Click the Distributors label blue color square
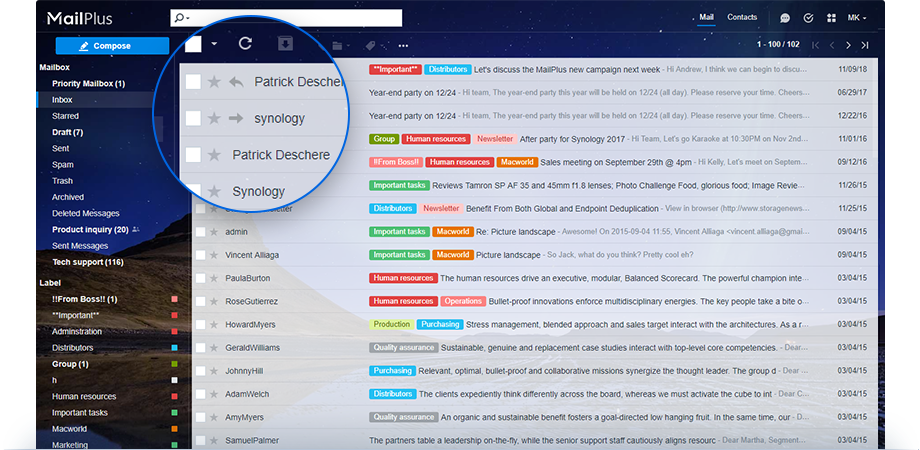Viewport: 920px width, 450px height. [x=174, y=348]
